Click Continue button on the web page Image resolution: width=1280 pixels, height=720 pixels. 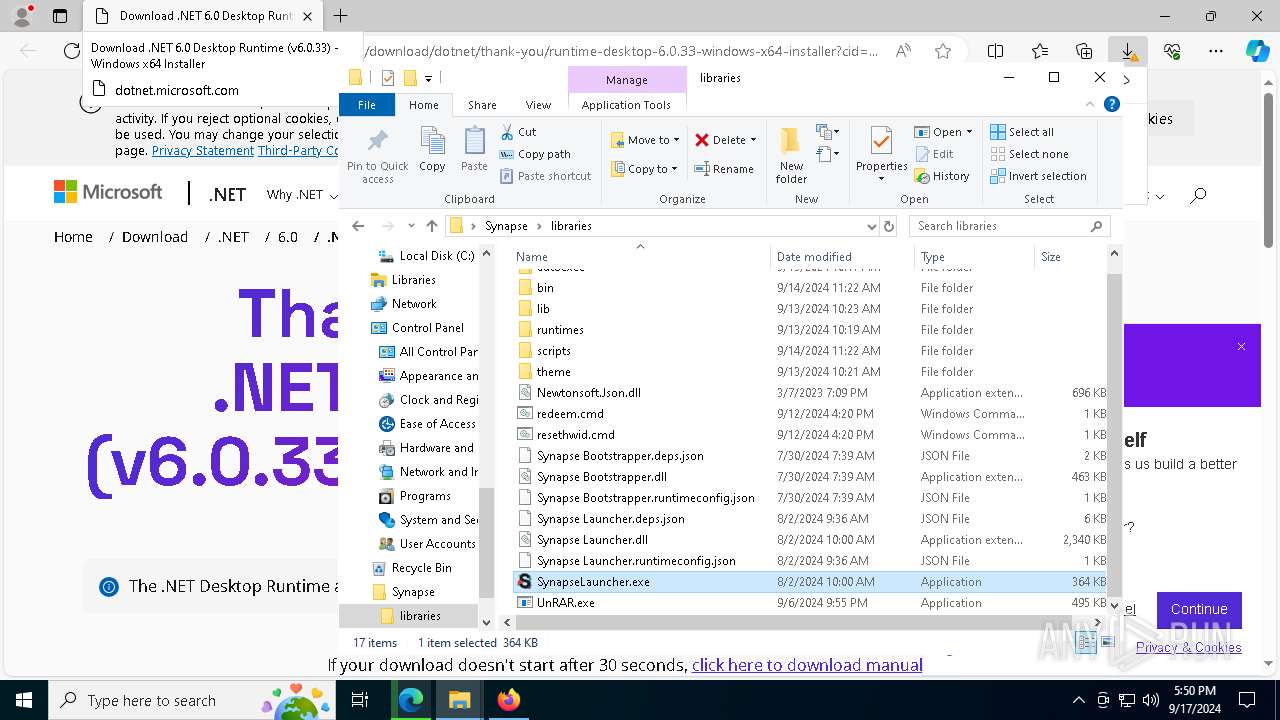click(1199, 609)
